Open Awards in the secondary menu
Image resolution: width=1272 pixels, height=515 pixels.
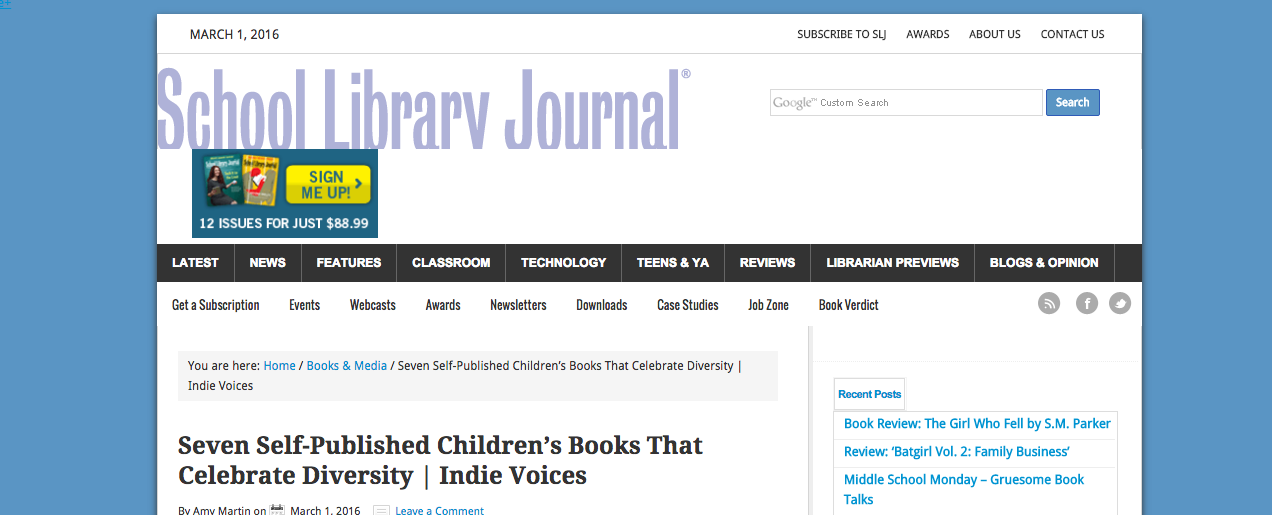[x=443, y=305]
